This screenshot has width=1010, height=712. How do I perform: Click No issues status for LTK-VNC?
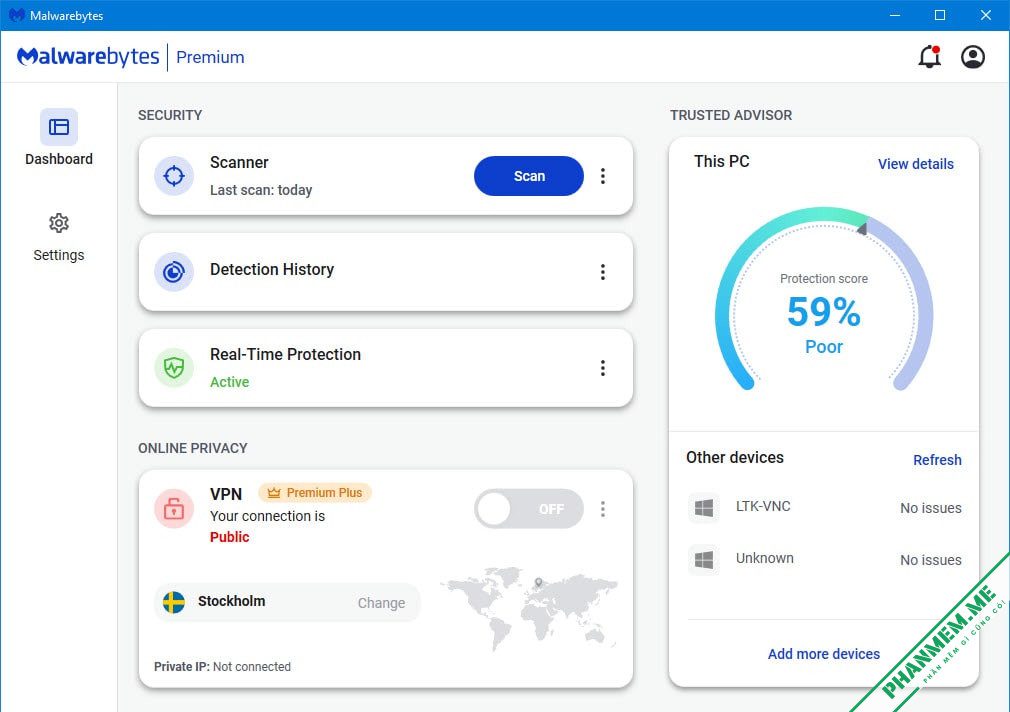click(931, 508)
